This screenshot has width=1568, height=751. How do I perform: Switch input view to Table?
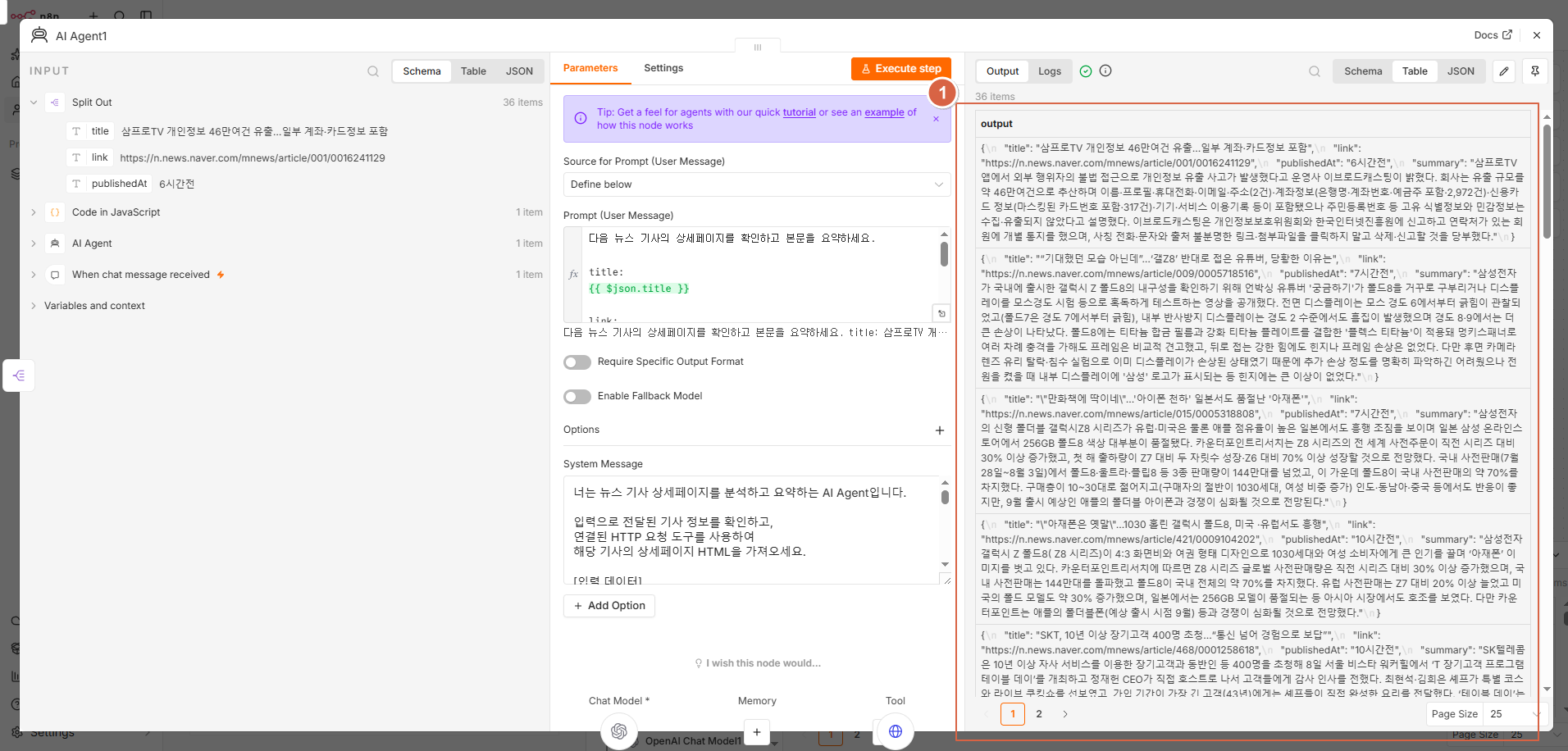coord(473,71)
